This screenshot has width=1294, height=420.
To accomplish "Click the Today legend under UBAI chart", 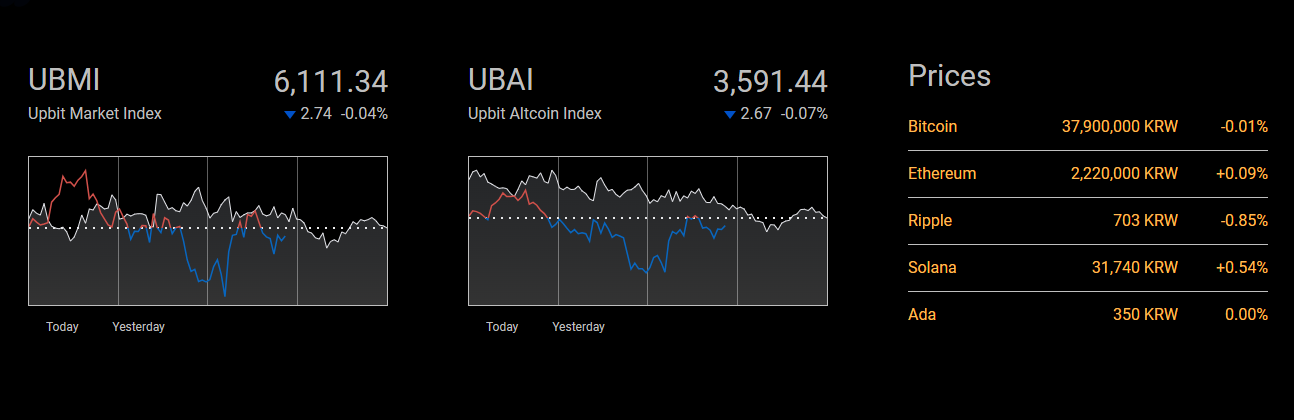I will (x=502, y=327).
